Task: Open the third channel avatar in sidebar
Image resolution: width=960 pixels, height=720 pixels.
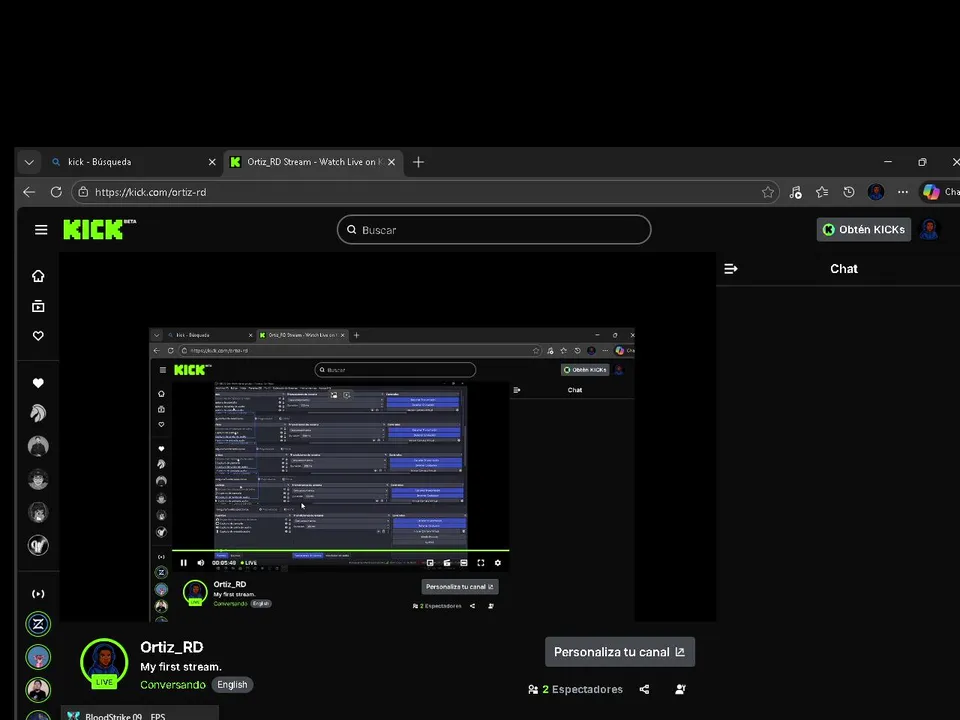Action: pos(38,479)
